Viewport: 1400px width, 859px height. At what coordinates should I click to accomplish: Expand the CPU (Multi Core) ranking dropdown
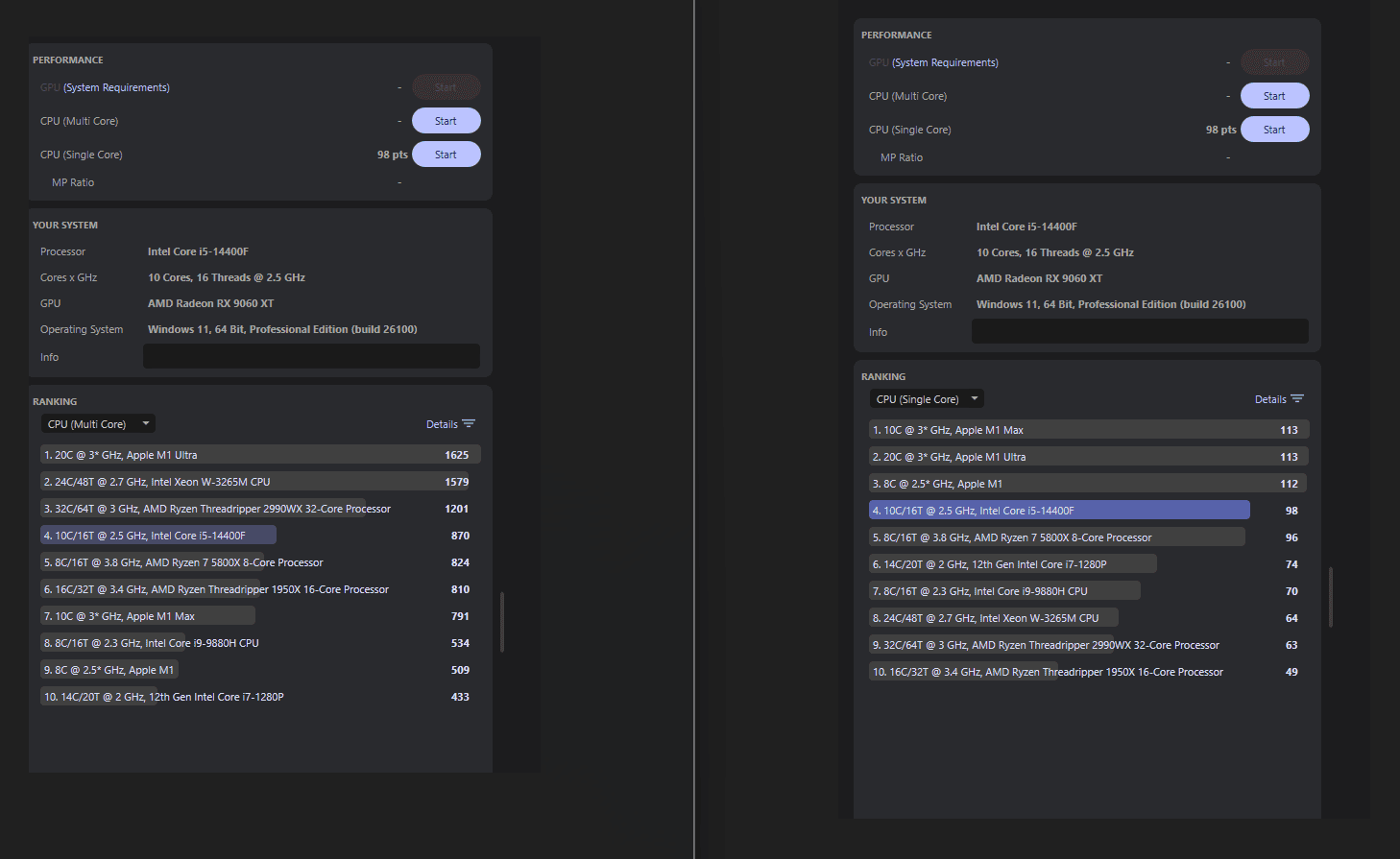tap(98, 423)
